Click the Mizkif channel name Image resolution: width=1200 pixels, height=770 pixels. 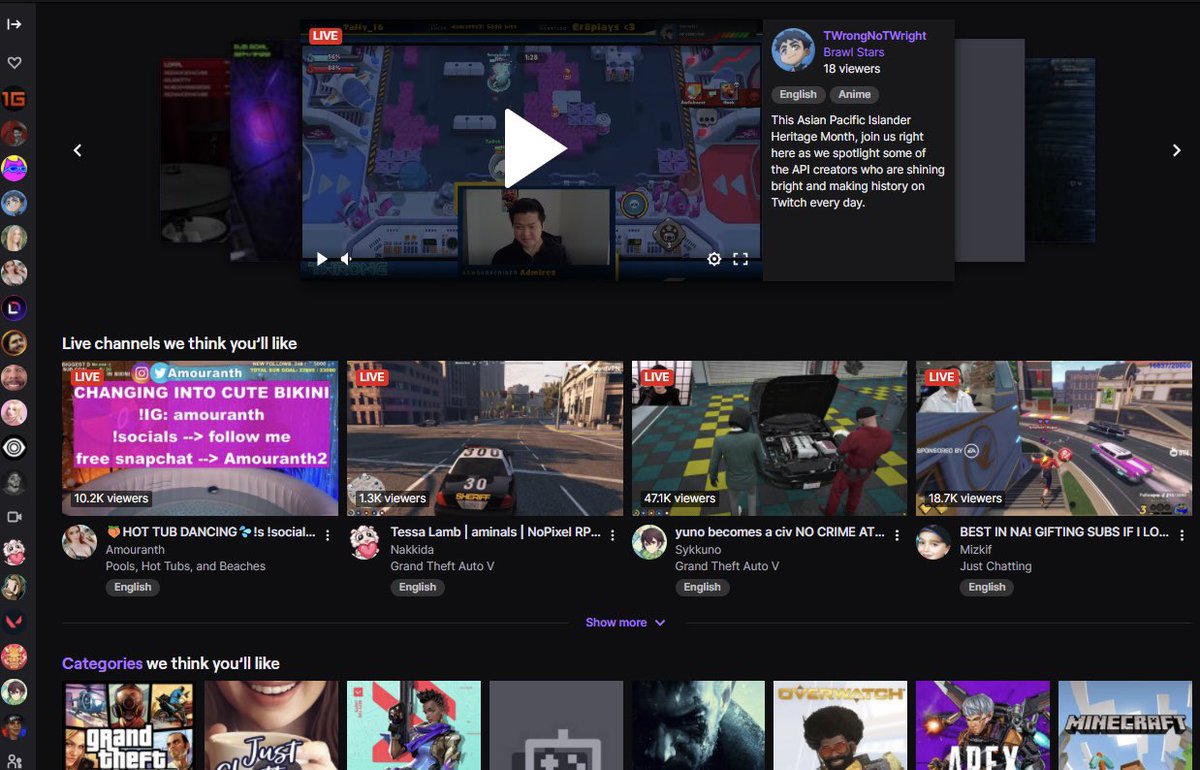(976, 550)
